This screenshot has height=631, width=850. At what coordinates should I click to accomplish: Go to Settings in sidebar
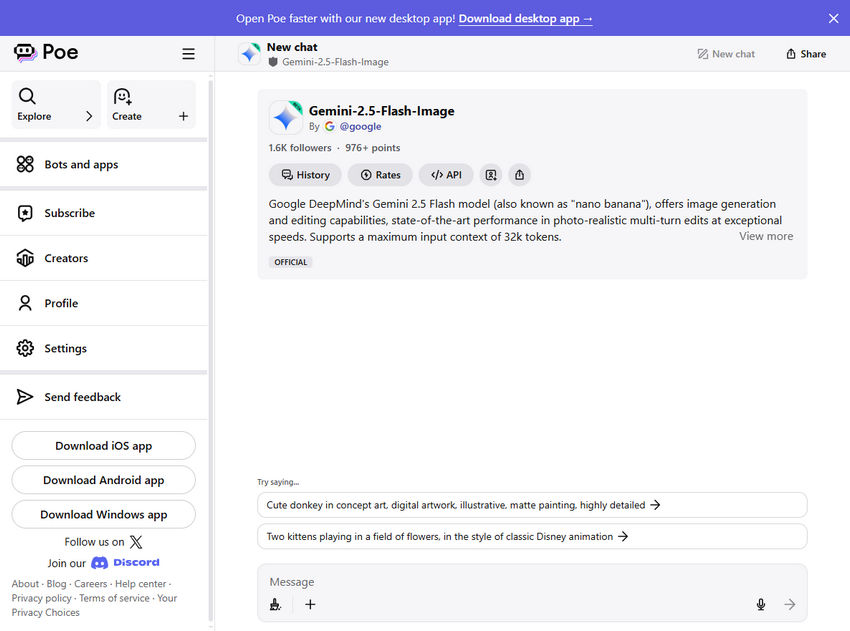click(x=65, y=349)
